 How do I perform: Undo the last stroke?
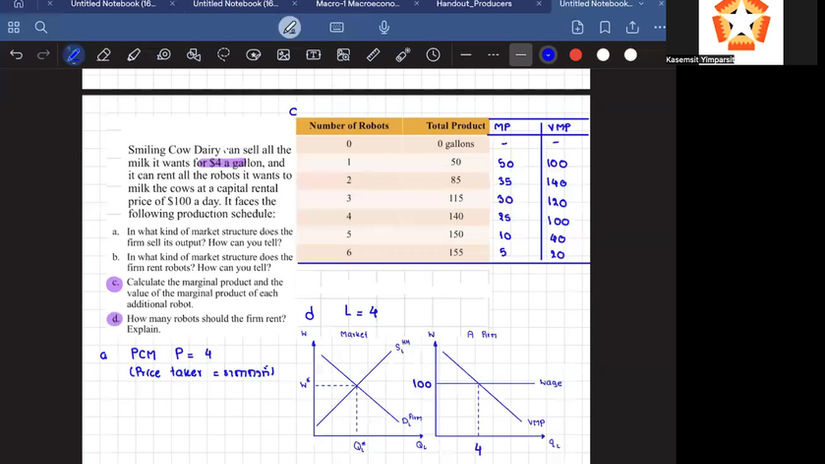16,55
